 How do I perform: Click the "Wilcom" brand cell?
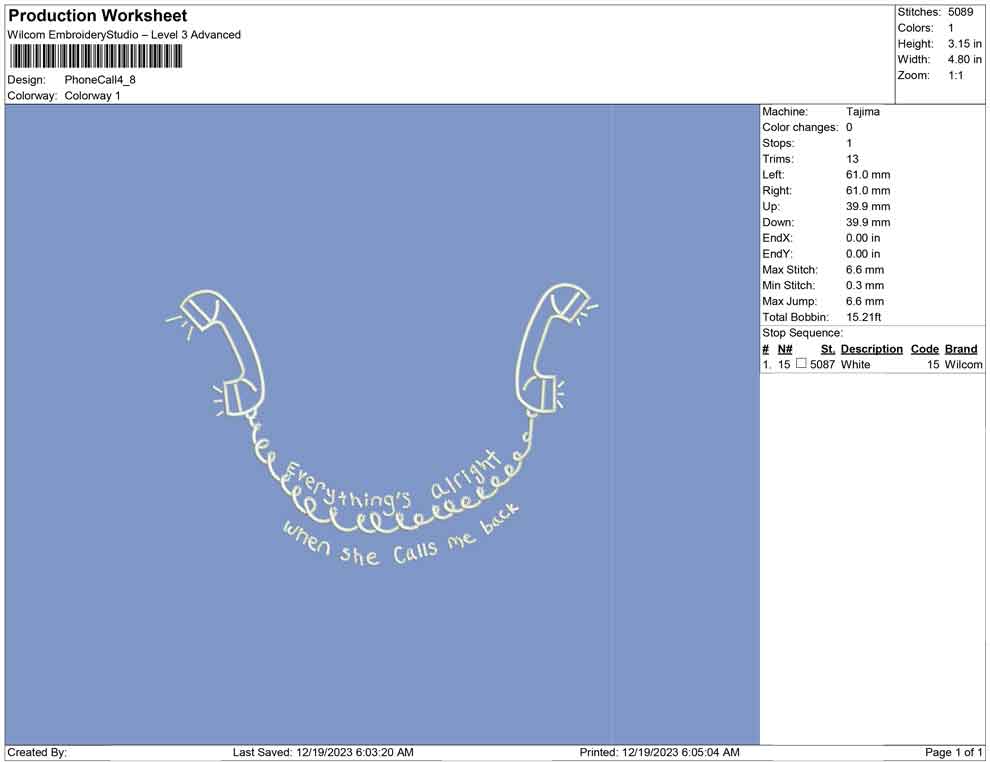click(963, 364)
